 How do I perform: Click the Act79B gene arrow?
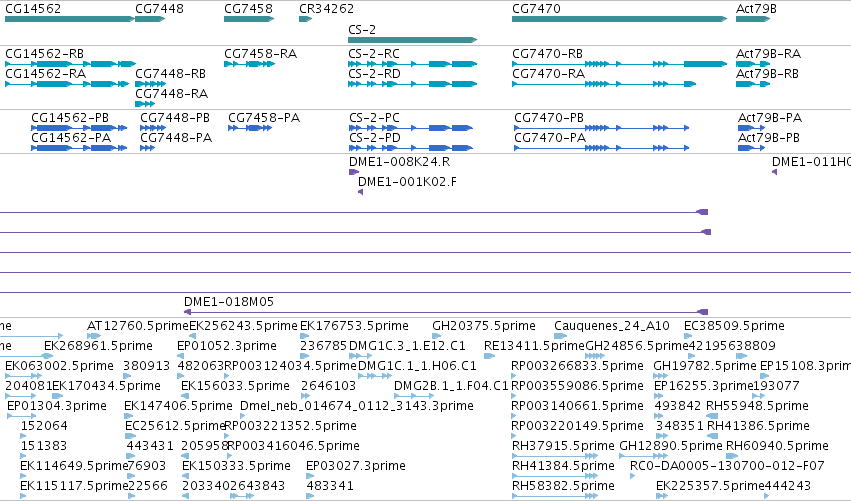(753, 19)
